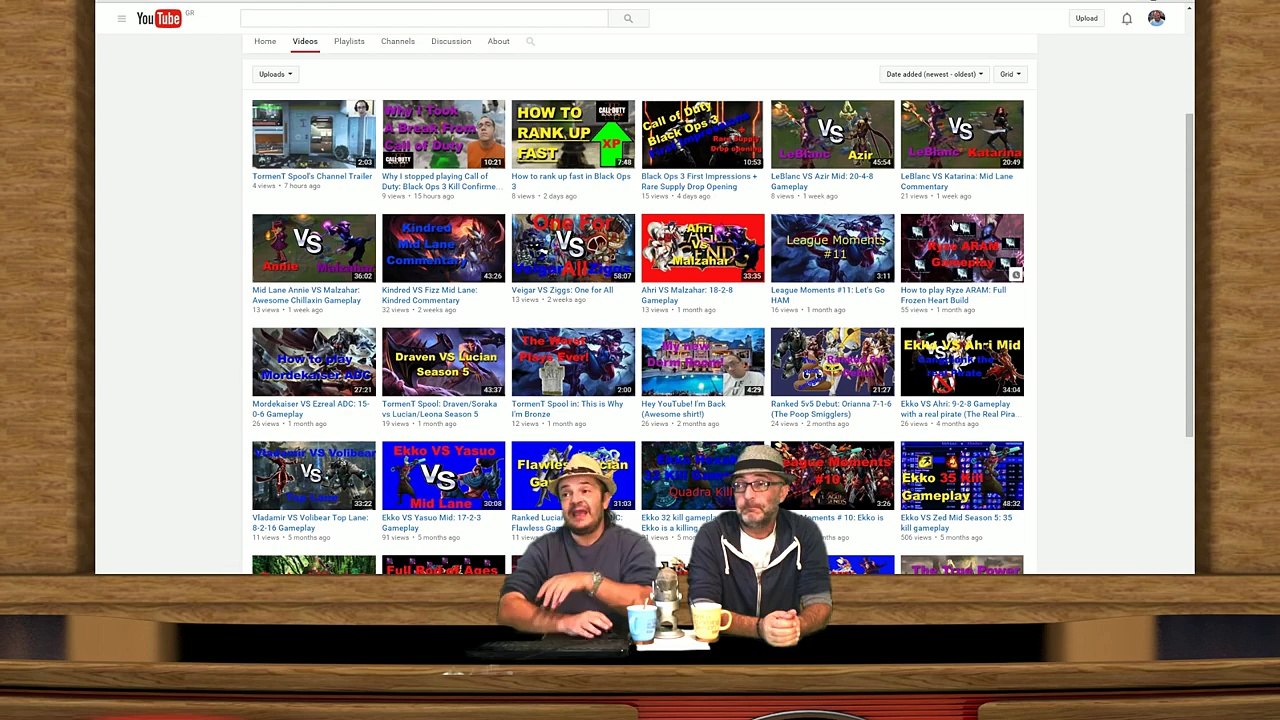Open link LeBlanc VS Katarina: Mid Lane Commentary
This screenshot has height=720, width=1280.
pyautogui.click(x=957, y=182)
